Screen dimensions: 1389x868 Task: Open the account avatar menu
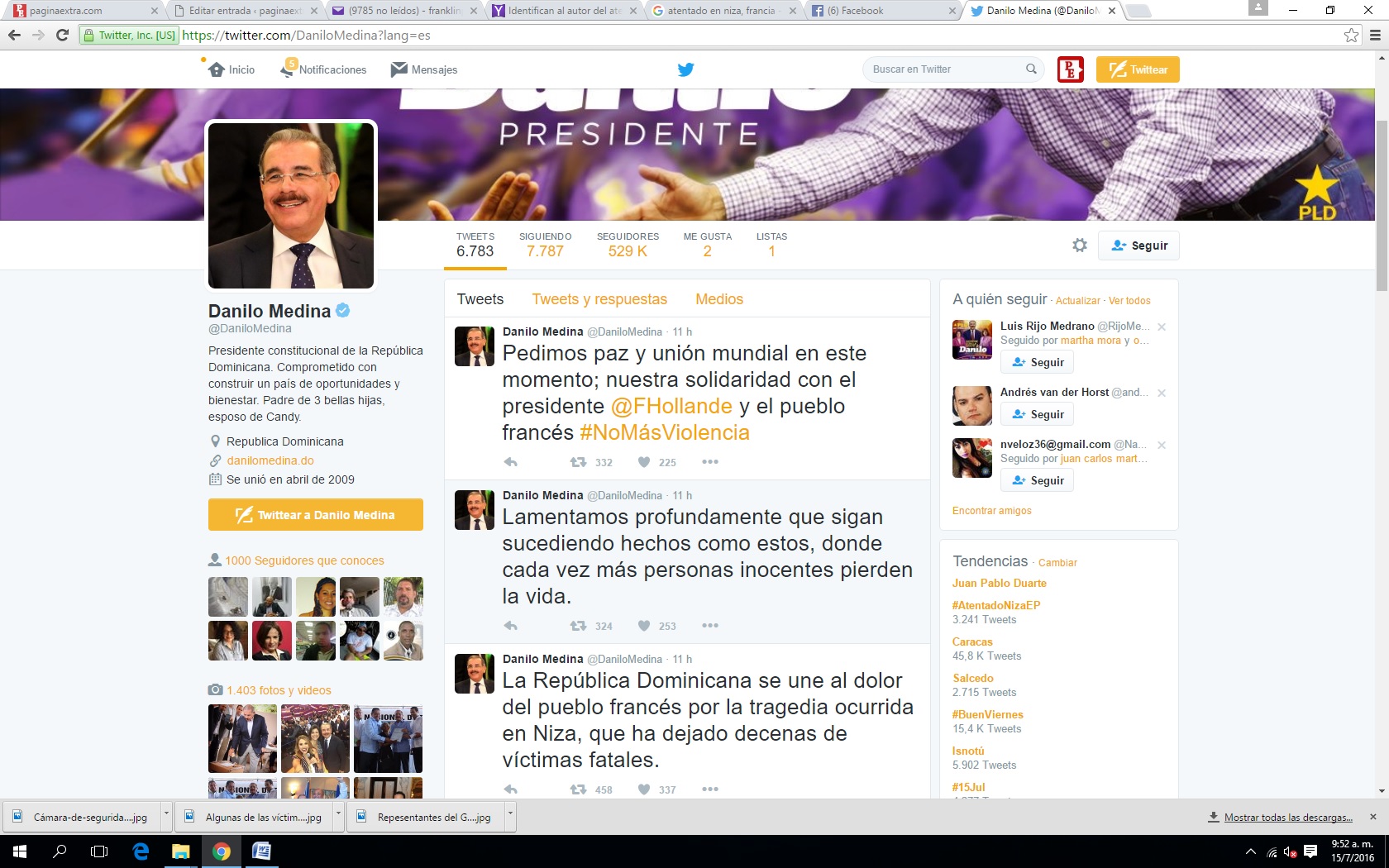pos(1071,69)
